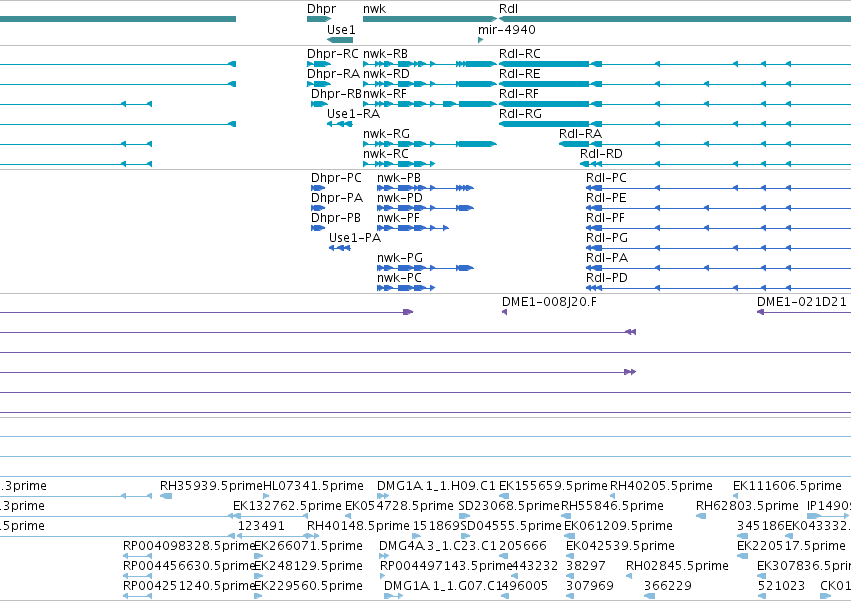The width and height of the screenshot is (851, 601).
Task: Select the Rdl-RG transcript
Action: 675,124
